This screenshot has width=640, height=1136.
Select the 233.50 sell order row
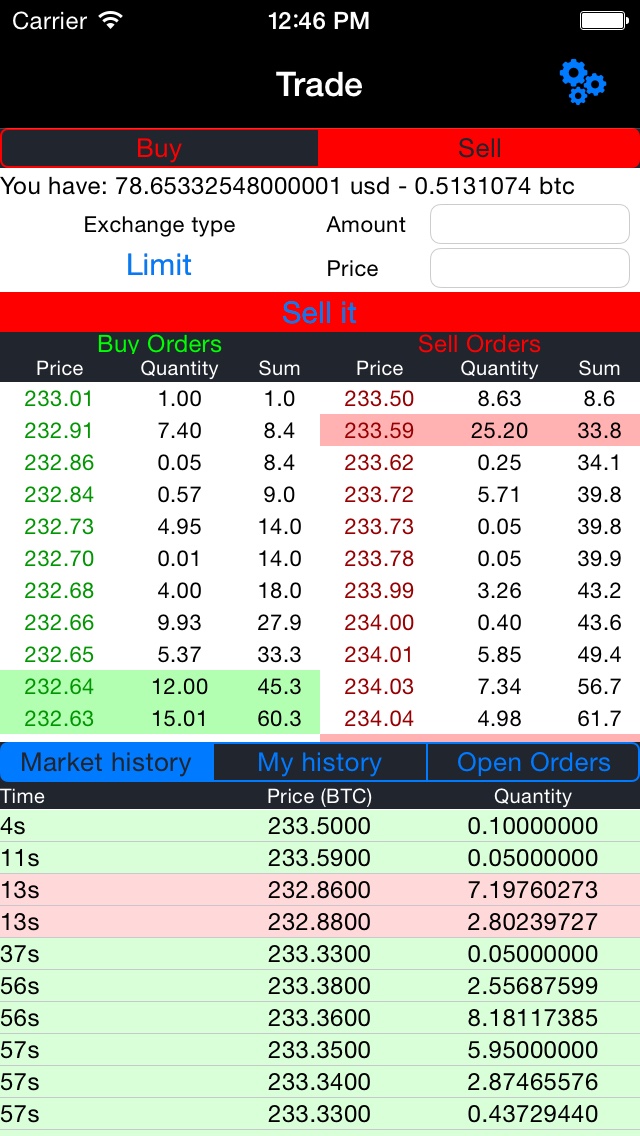click(x=480, y=398)
